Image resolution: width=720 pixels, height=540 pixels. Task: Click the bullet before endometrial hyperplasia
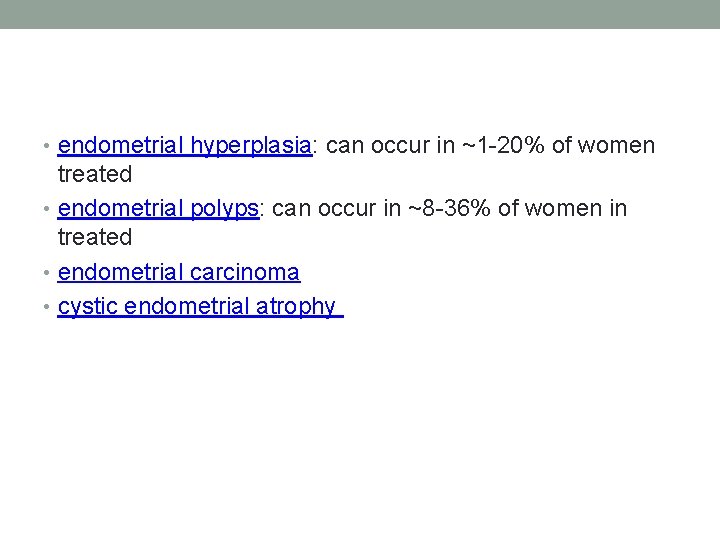pos(49,147)
